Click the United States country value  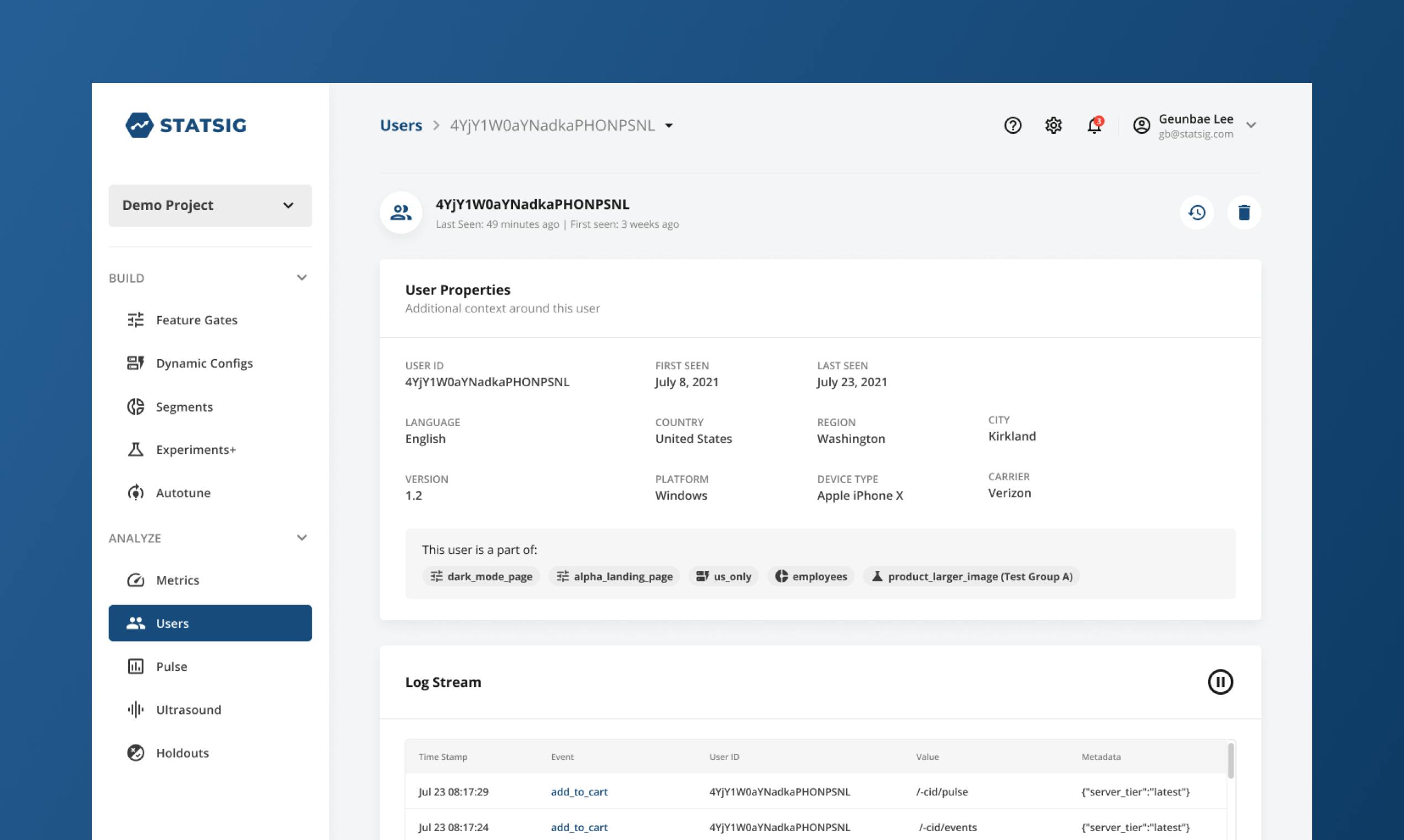[694, 439]
